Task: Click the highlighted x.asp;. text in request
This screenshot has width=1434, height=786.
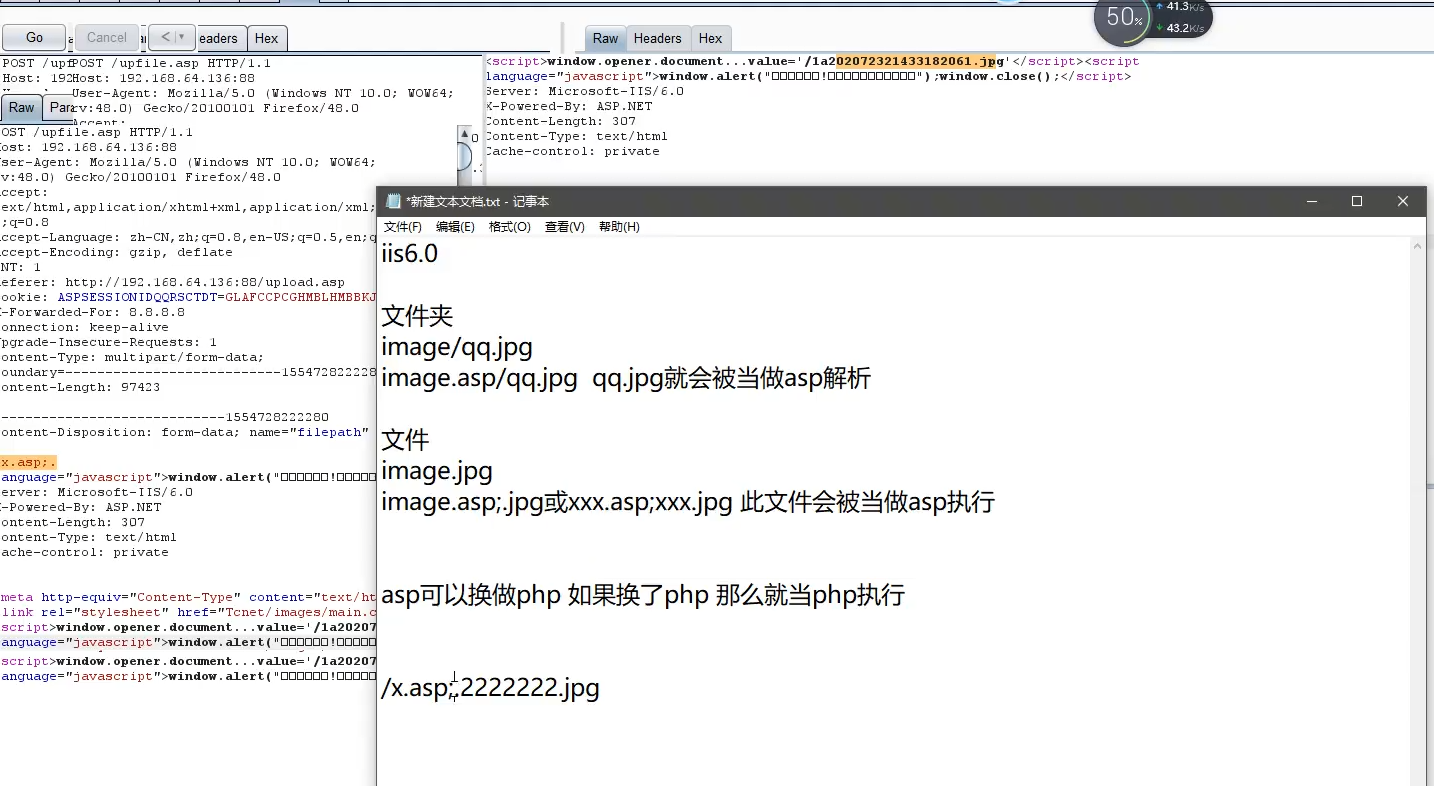Action: point(28,462)
